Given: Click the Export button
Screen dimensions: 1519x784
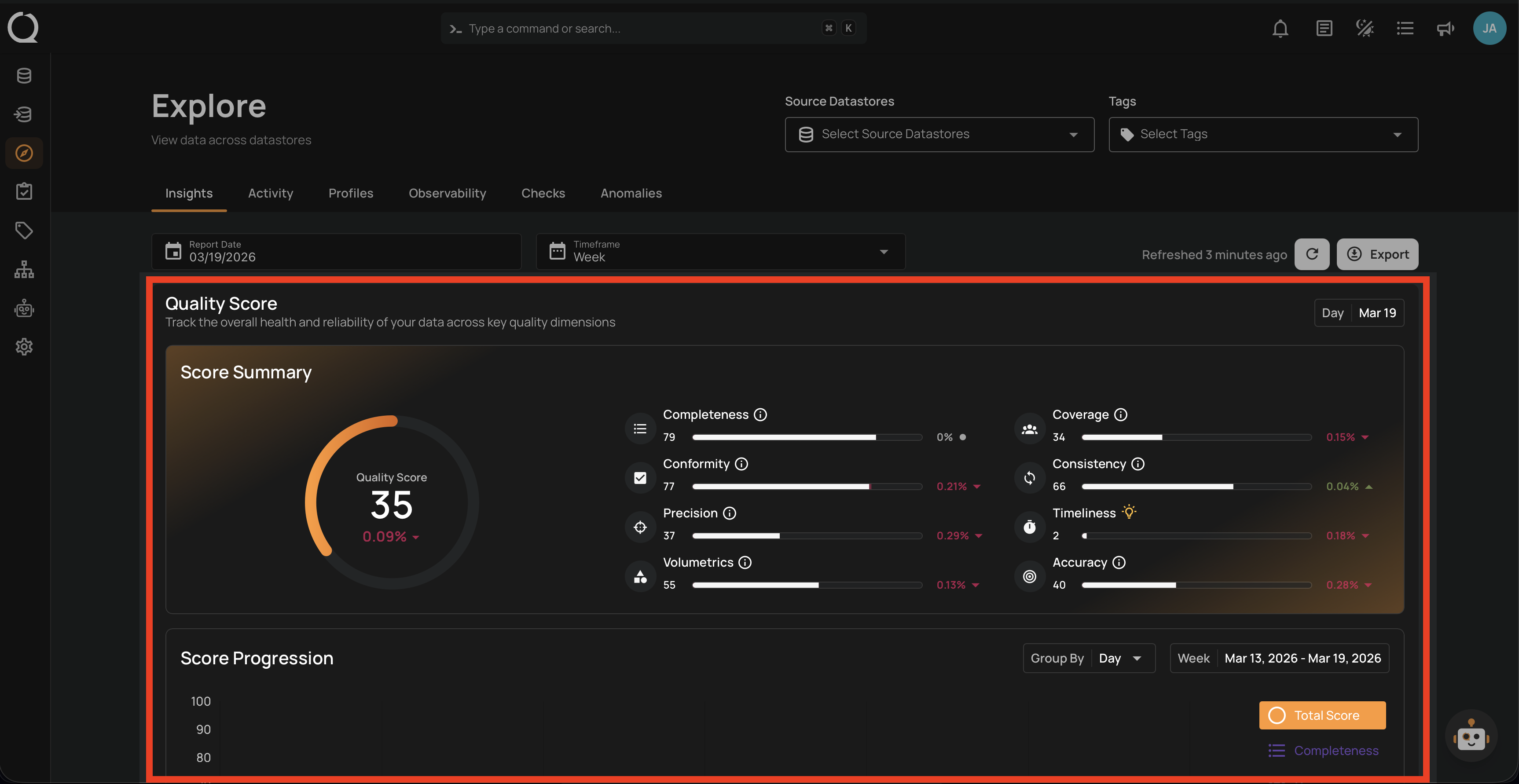Looking at the screenshot, I should tap(1377, 254).
